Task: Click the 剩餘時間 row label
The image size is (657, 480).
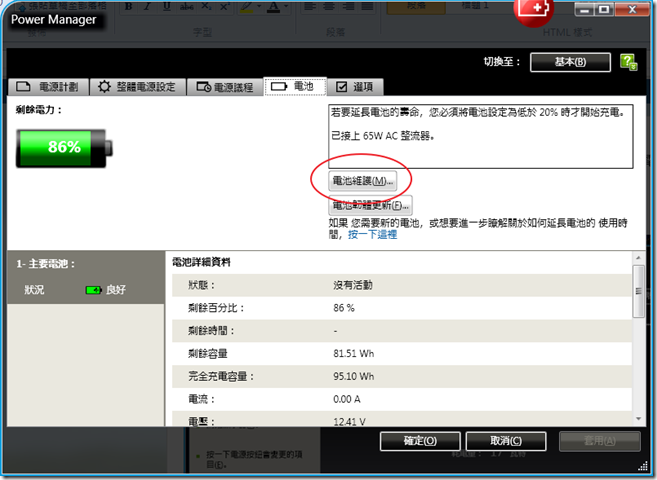Action: [211, 331]
